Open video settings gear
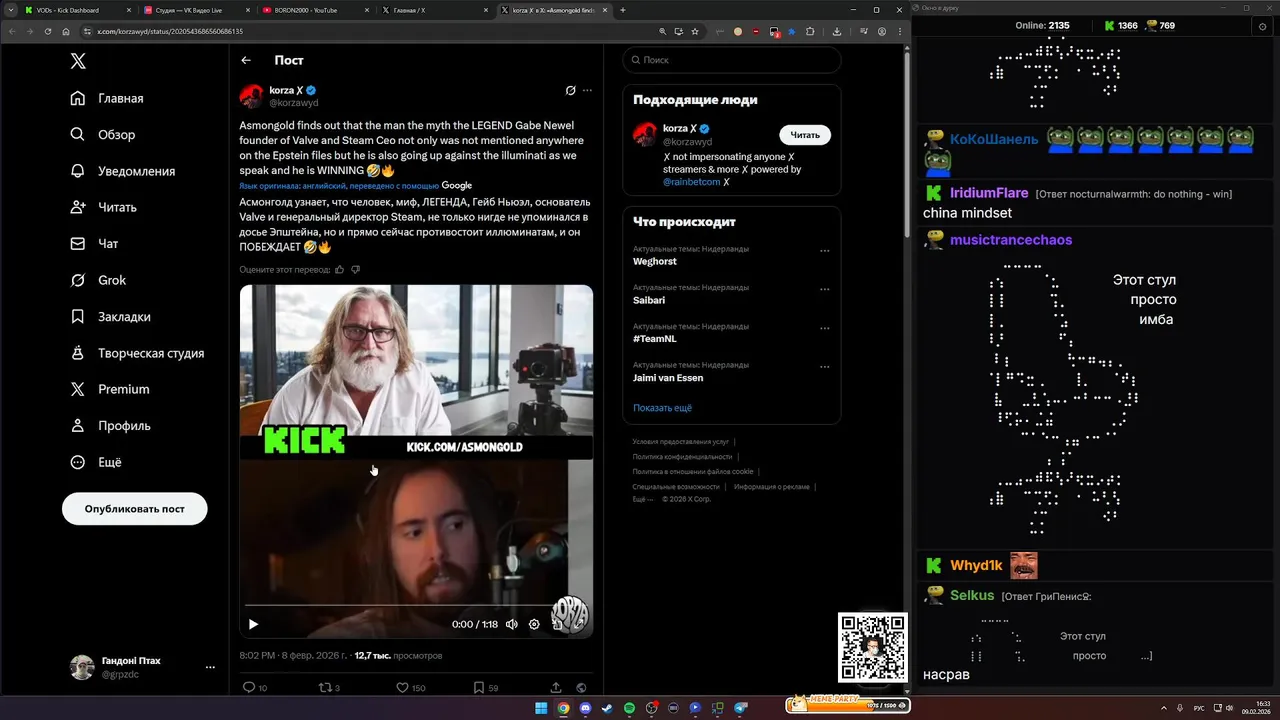The width and height of the screenshot is (1280, 720). [x=534, y=624]
